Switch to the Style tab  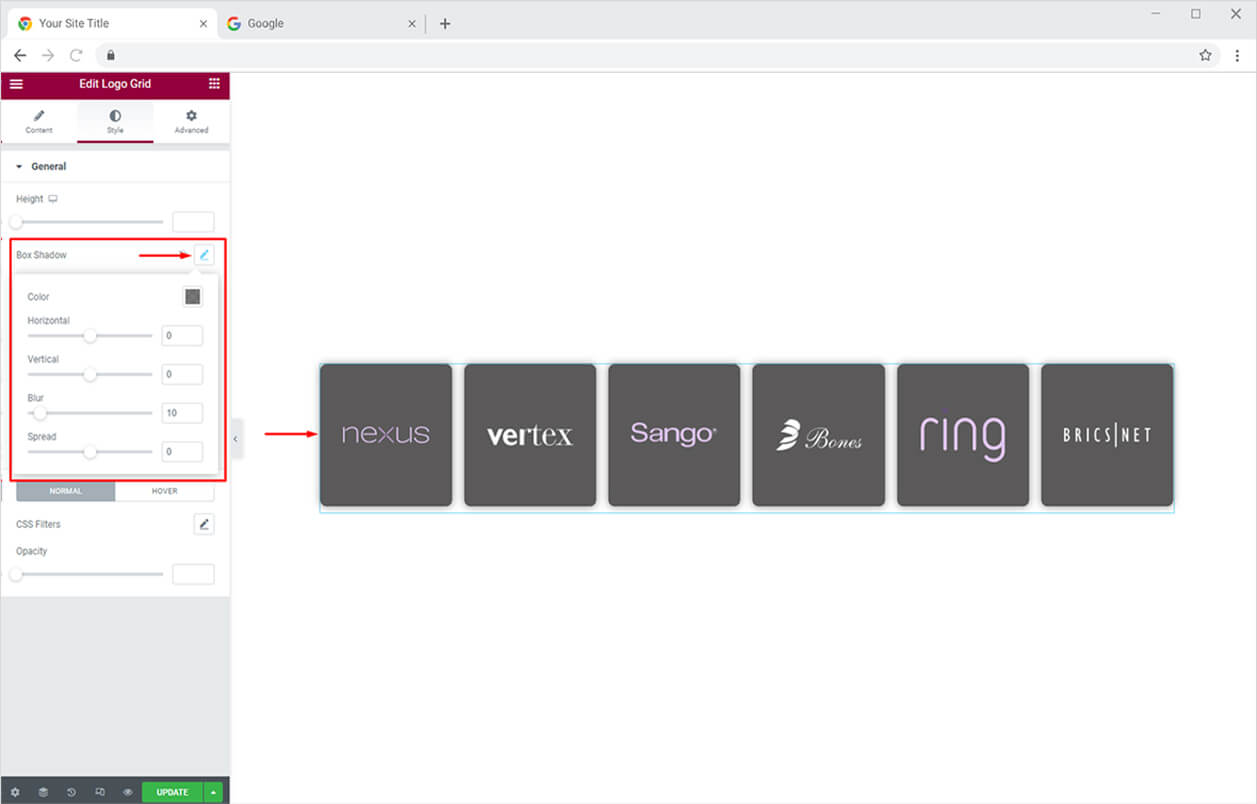115,122
